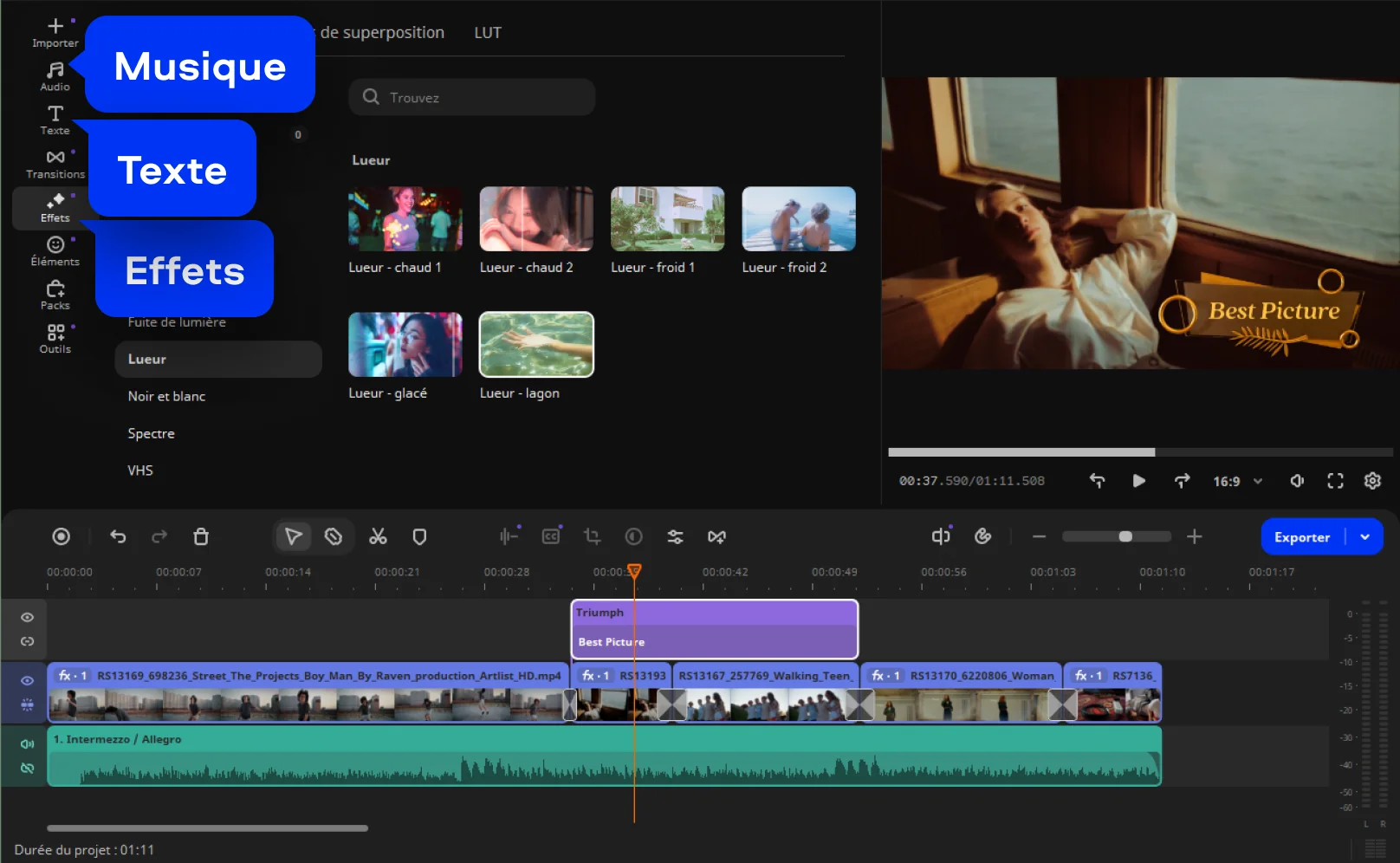This screenshot has height=863, width=1400.
Task: Open preview settings gear menu
Action: (1372, 481)
